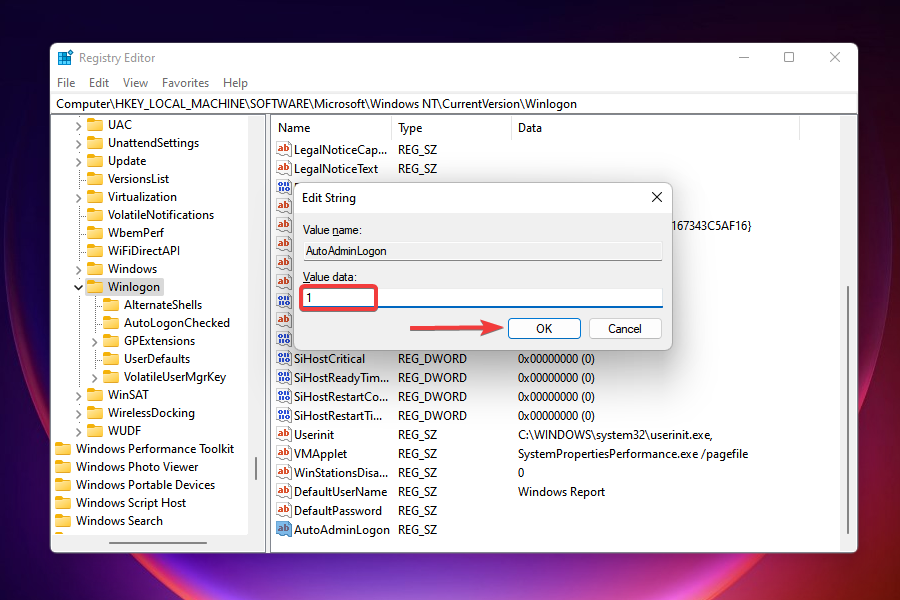Click the VersionsList folder icon
Viewport: 900px width, 600px height.
[95, 179]
